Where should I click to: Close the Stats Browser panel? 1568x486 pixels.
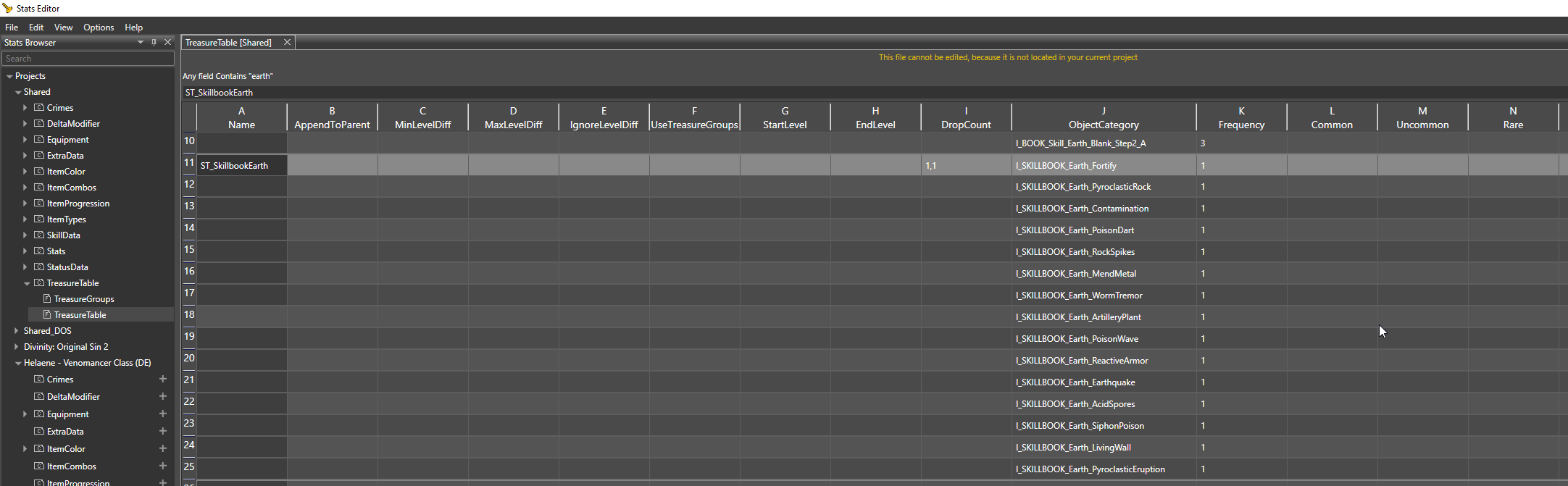[x=167, y=43]
